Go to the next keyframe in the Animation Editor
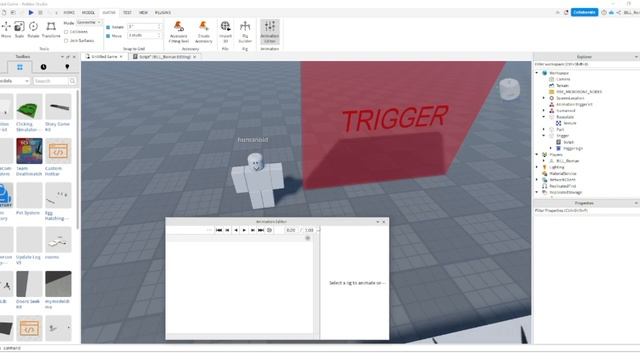This screenshot has width=640, height=360. point(253,230)
